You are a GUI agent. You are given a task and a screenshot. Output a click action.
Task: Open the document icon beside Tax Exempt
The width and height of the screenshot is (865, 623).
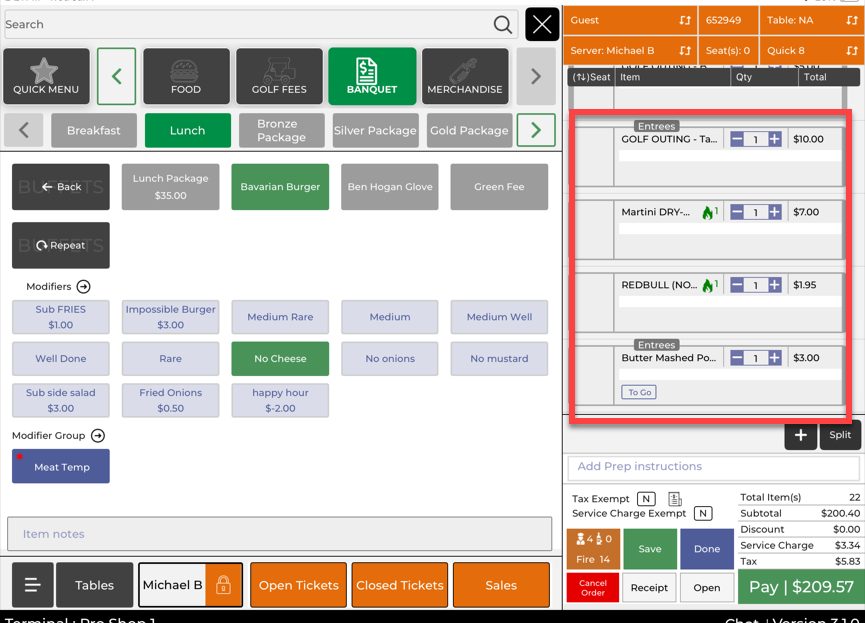click(x=675, y=499)
